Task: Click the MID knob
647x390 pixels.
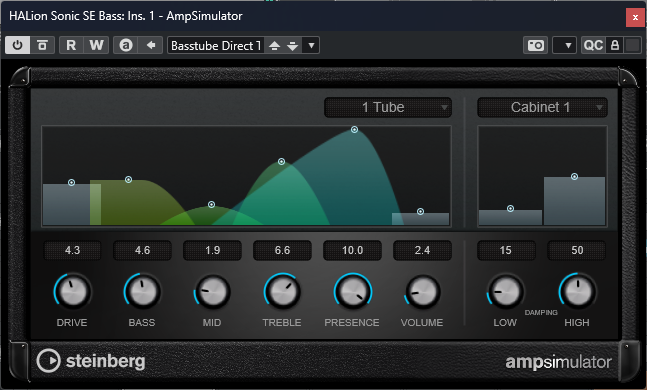Action: tap(213, 291)
